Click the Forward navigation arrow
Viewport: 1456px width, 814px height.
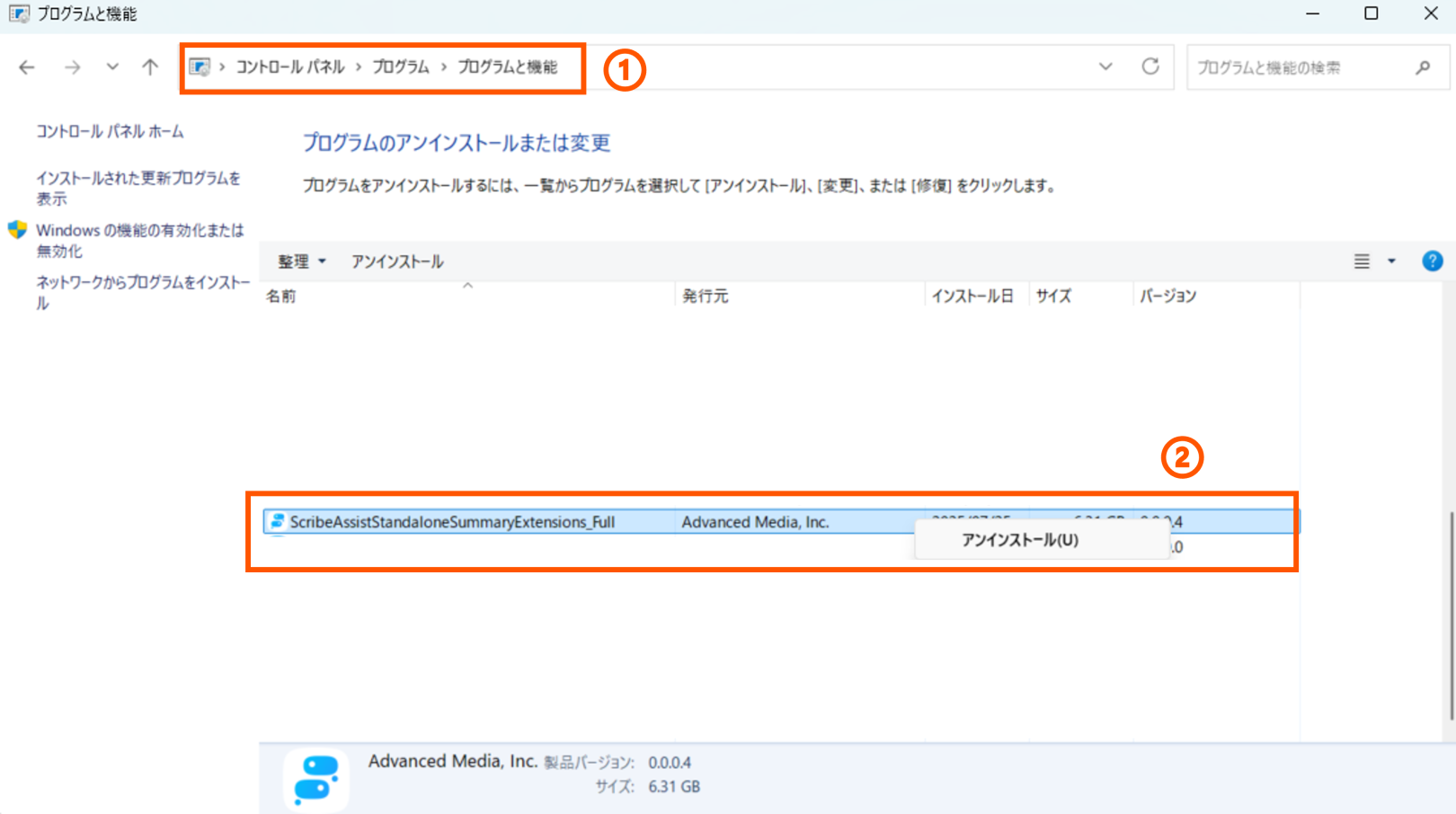(72, 67)
